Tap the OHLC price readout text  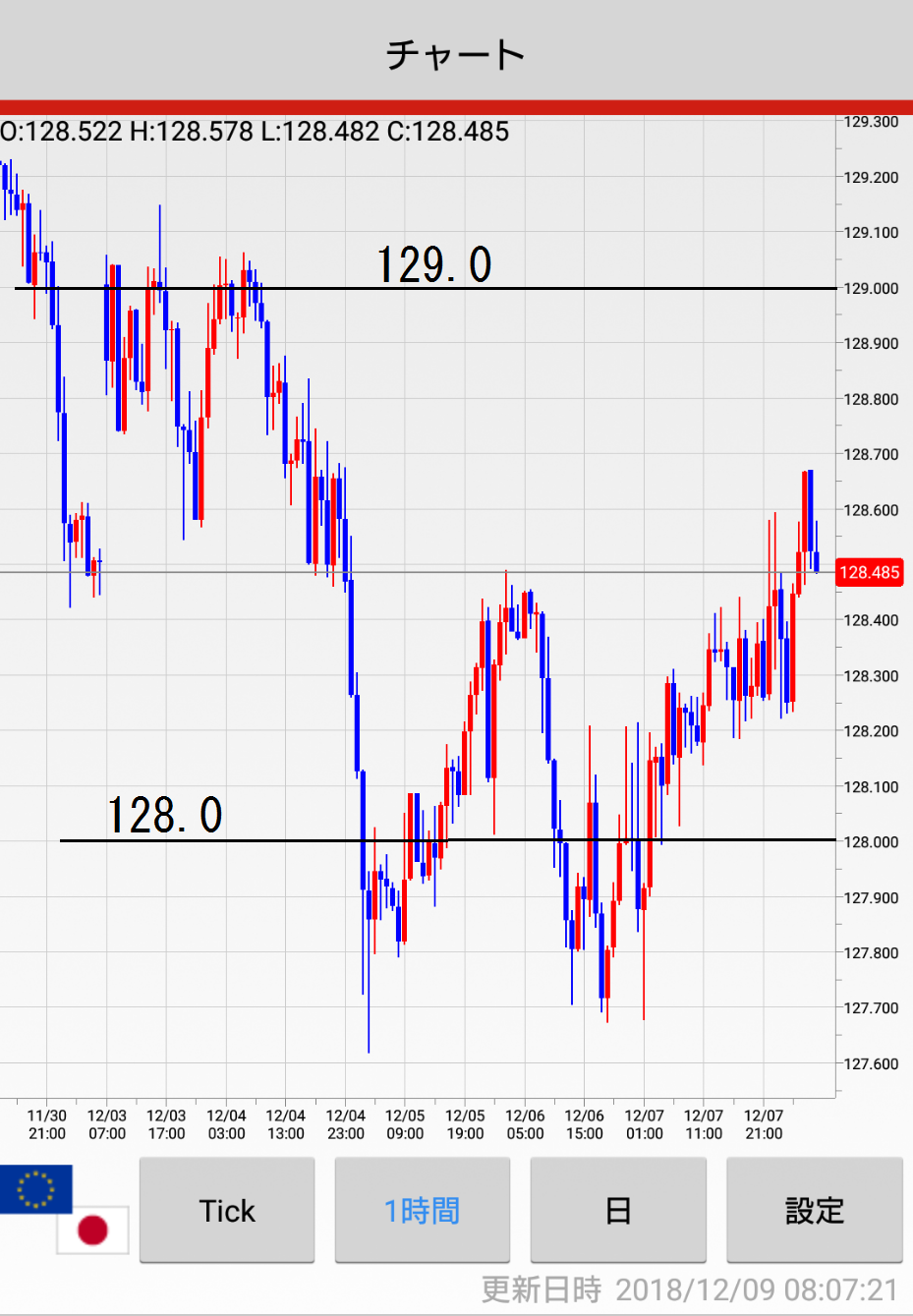[255, 132]
